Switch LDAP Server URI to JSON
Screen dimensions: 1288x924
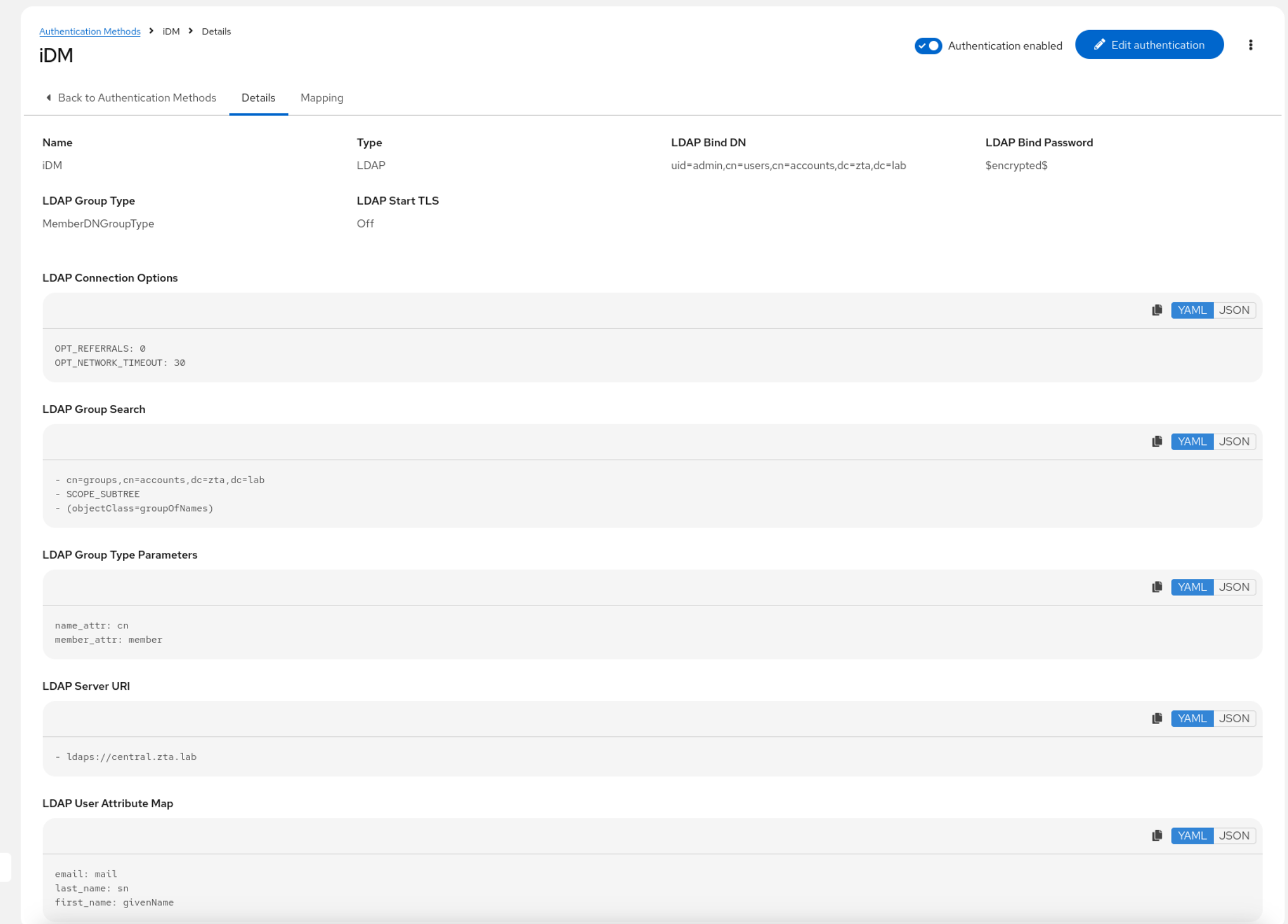[1234, 719]
